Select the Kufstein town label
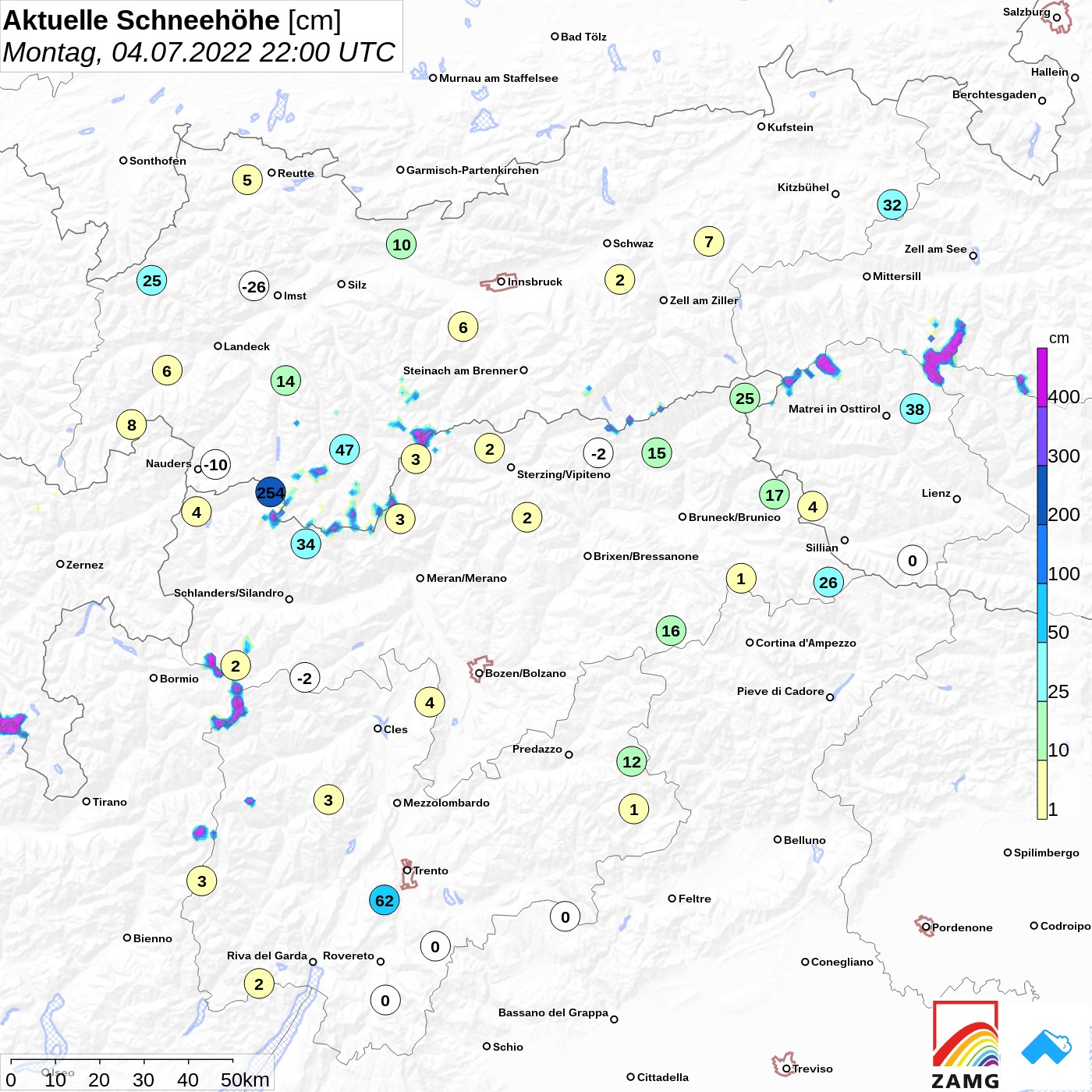Image resolution: width=1092 pixels, height=1092 pixels. tap(790, 127)
